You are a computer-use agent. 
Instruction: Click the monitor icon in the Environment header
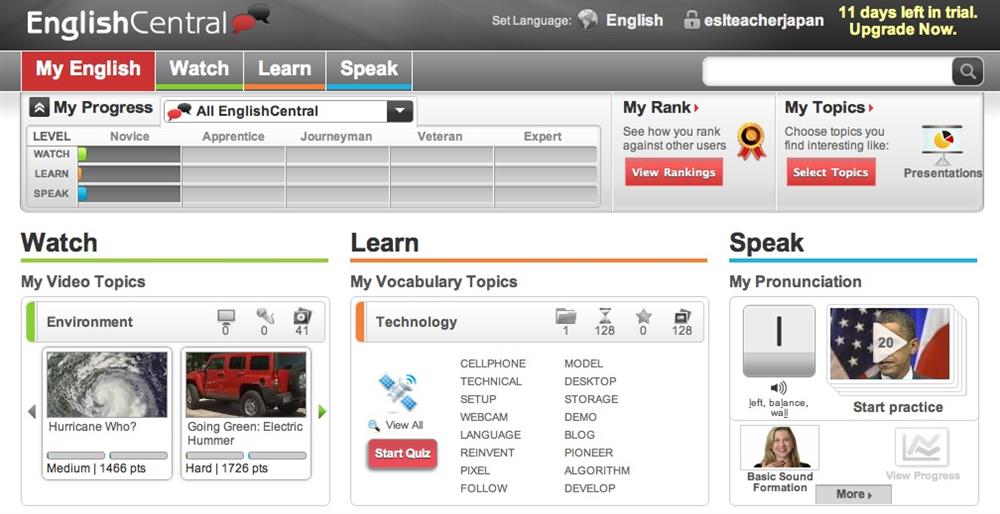pyautogui.click(x=226, y=316)
